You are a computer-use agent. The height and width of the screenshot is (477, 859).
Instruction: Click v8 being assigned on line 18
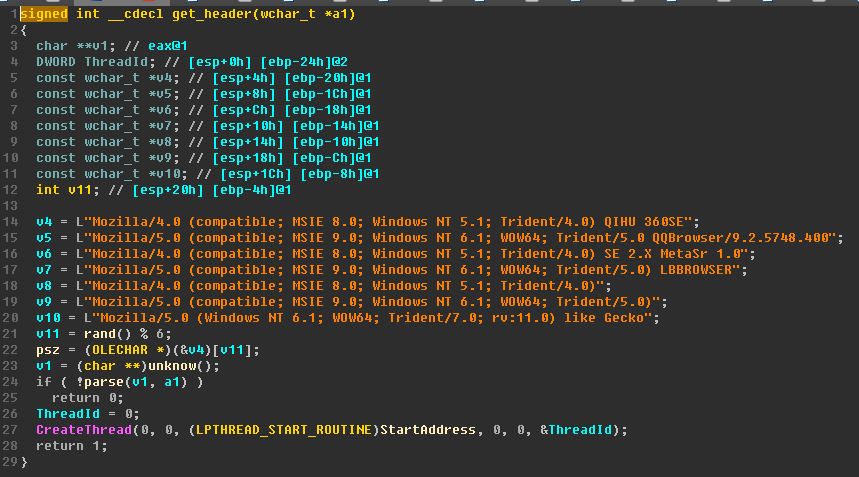coord(44,286)
